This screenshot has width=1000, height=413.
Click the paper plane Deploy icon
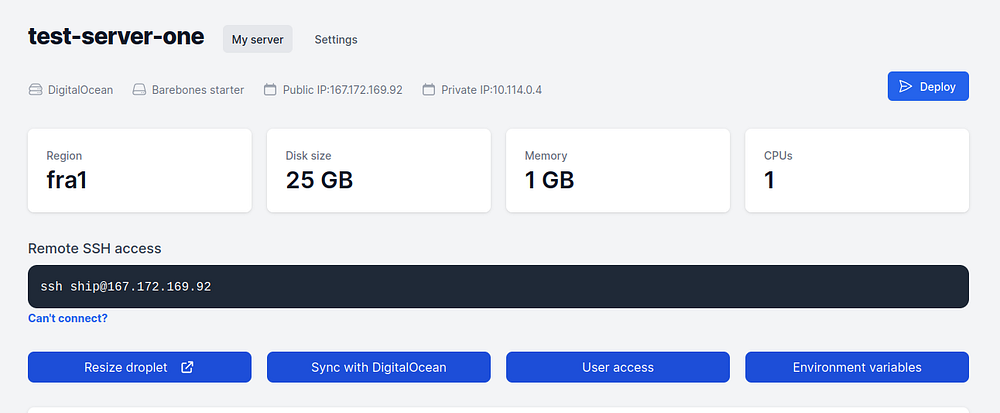pos(905,87)
